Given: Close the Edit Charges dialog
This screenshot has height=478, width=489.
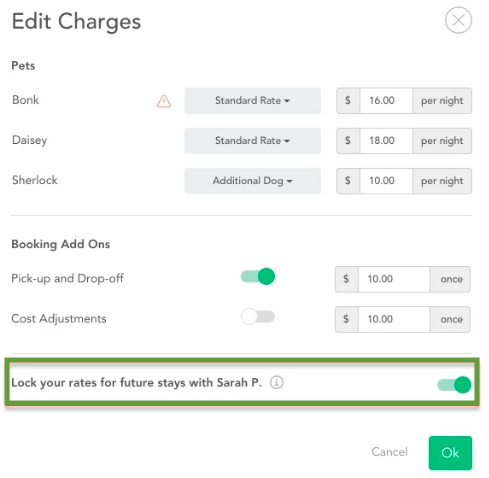Looking at the screenshot, I should click(x=458, y=20).
